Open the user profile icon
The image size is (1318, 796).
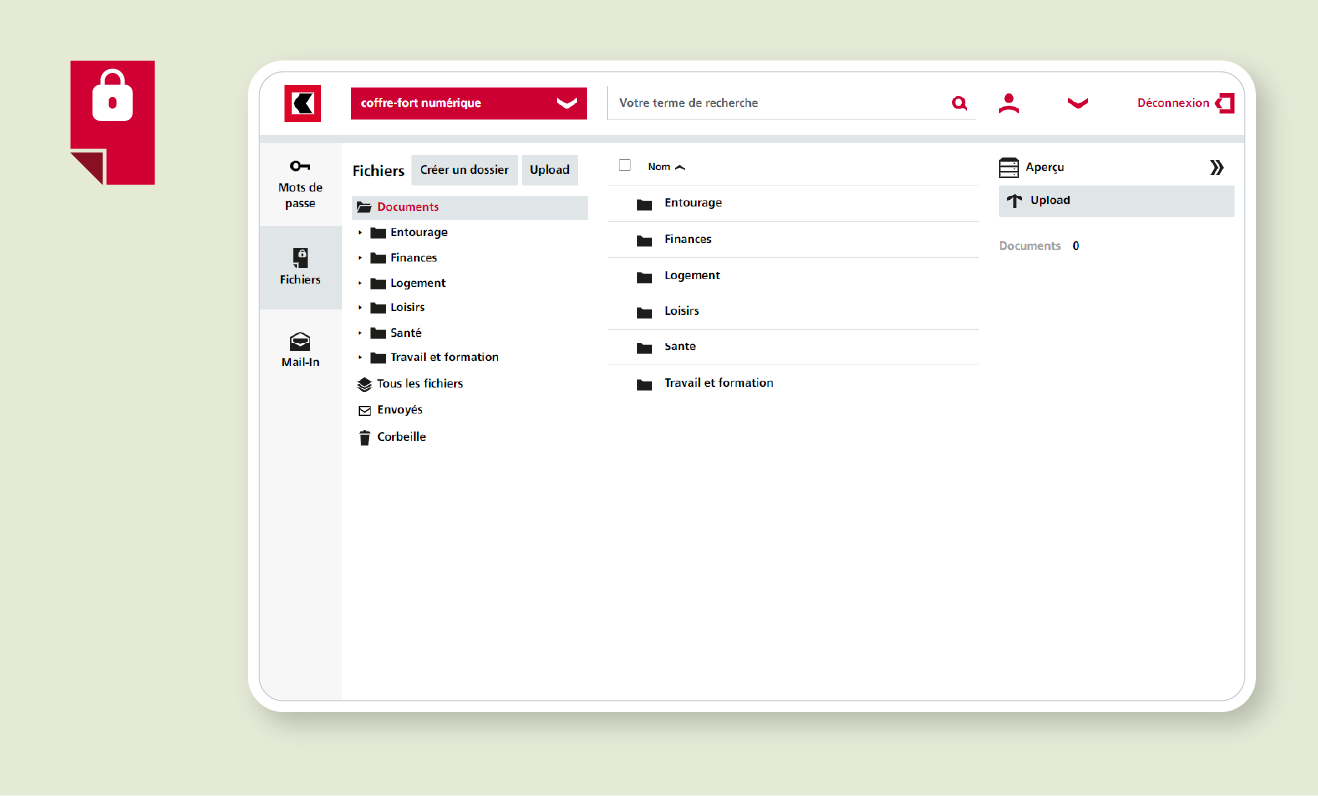coord(1009,103)
